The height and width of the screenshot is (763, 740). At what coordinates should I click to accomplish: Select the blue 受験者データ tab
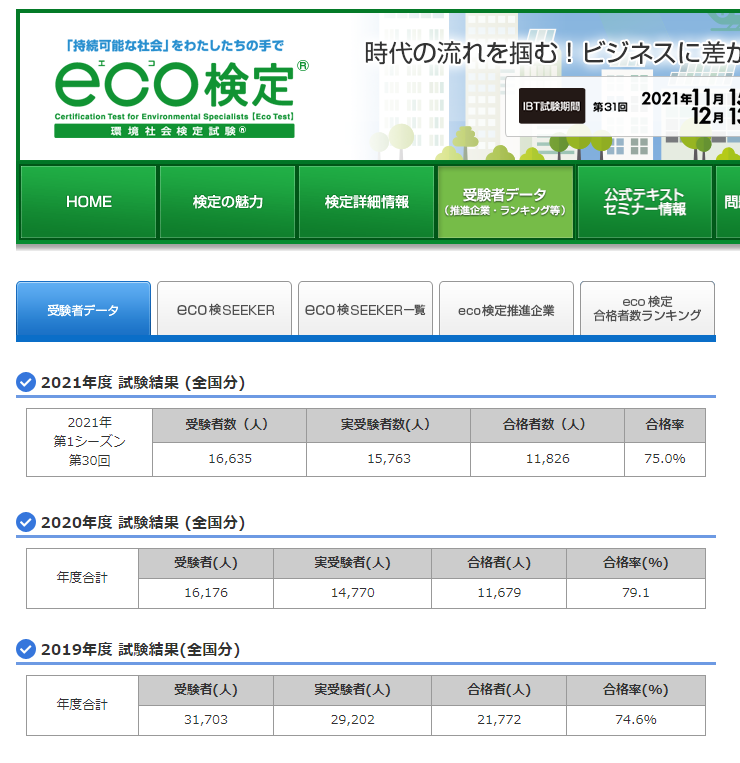[x=83, y=310]
